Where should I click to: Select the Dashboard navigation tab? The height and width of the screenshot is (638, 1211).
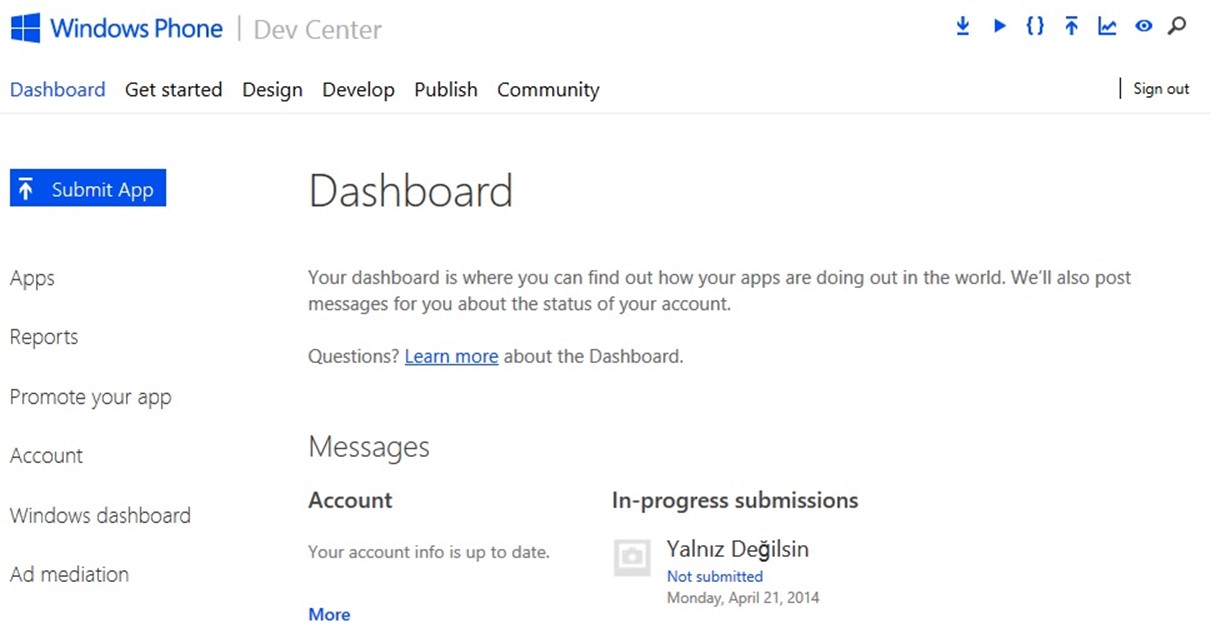(x=57, y=90)
